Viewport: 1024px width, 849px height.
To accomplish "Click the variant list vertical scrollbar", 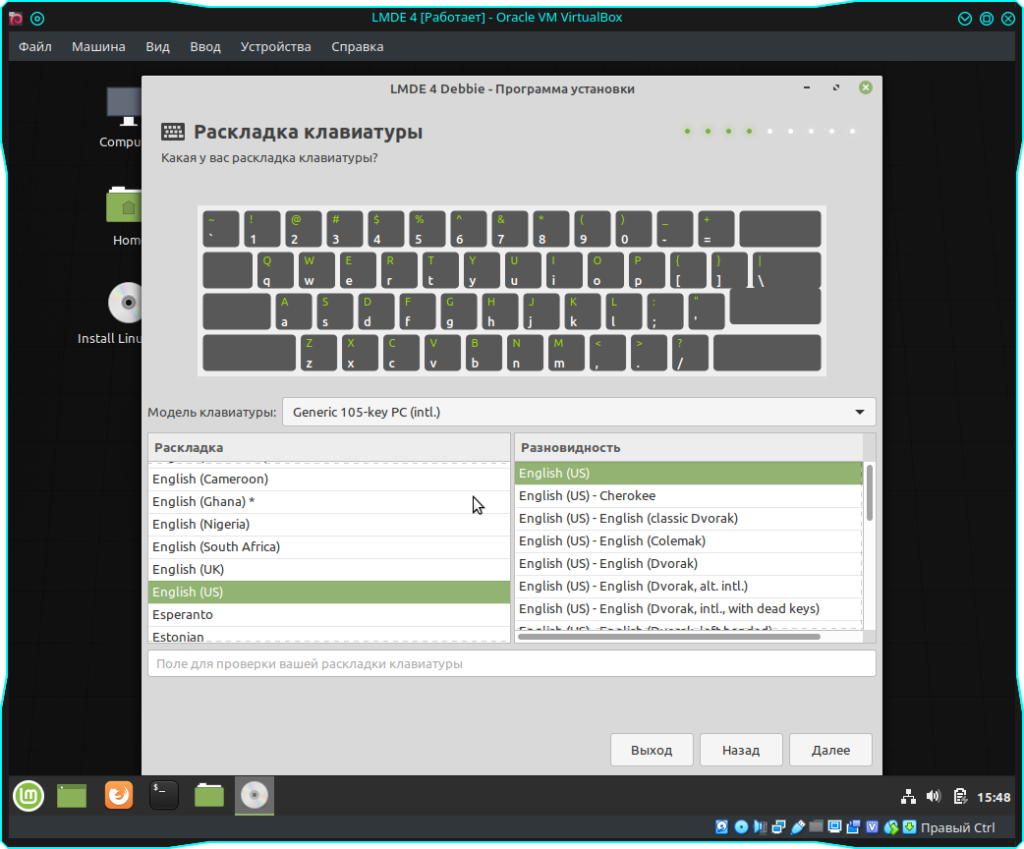I will tap(869, 492).
